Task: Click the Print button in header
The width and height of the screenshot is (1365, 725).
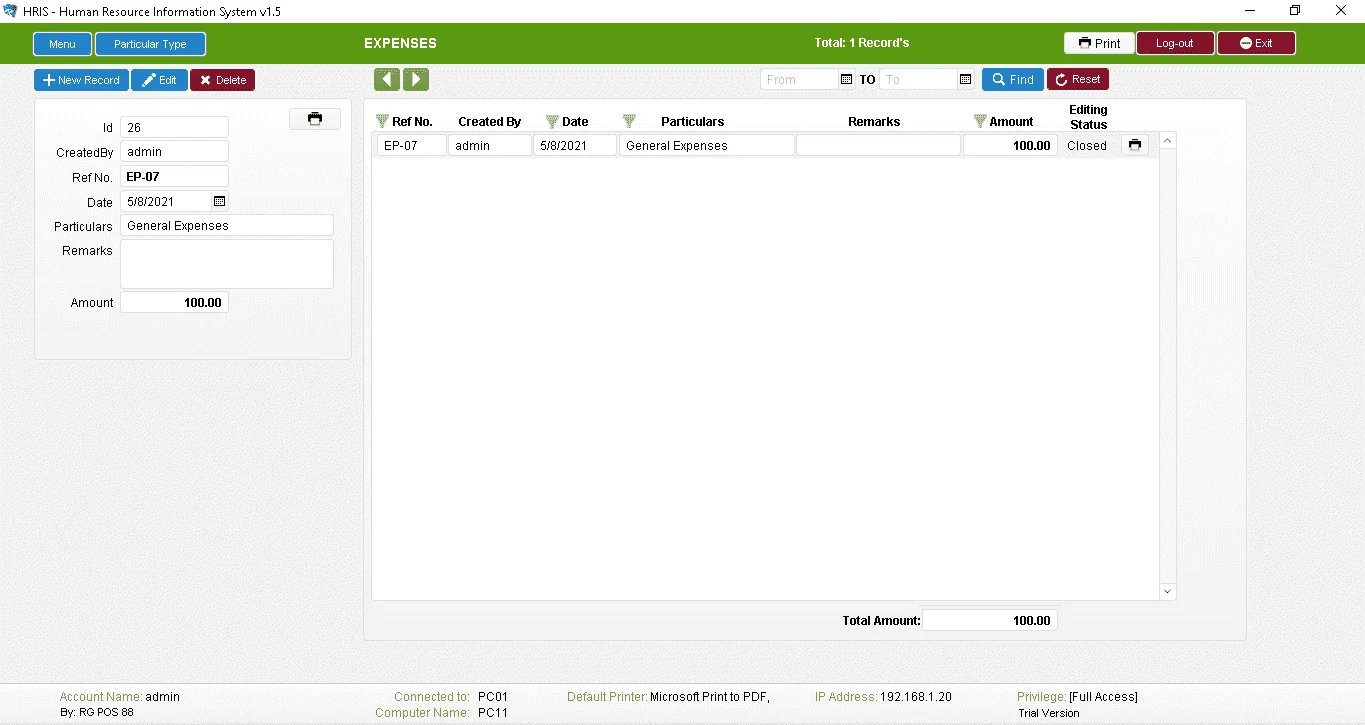Action: pyautogui.click(x=1099, y=43)
